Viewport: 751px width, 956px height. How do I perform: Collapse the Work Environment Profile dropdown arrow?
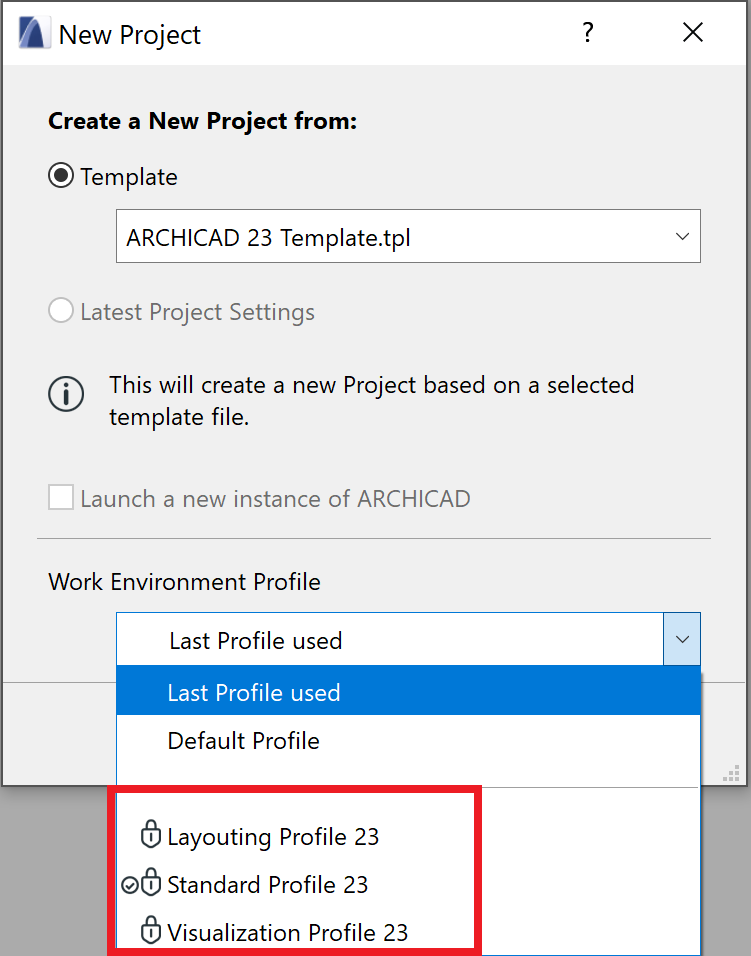tap(682, 640)
